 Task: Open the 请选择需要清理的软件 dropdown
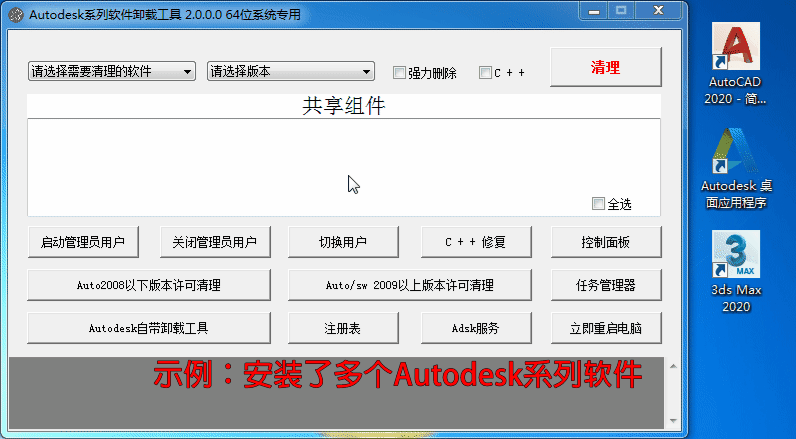[112, 72]
